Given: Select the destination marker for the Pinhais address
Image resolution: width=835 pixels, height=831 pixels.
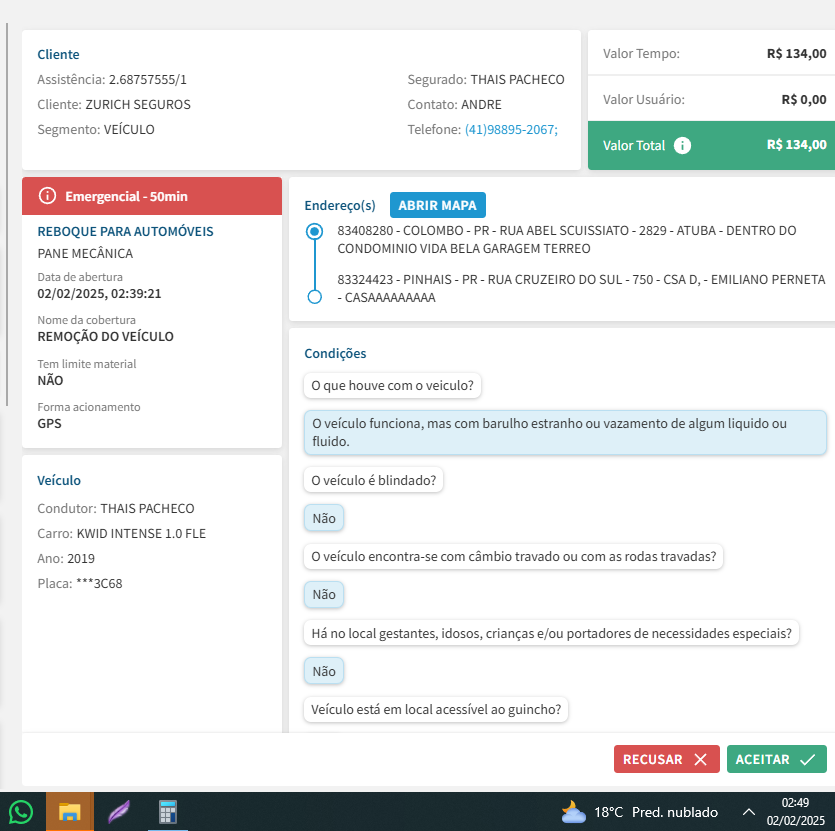Looking at the screenshot, I should coord(315,296).
